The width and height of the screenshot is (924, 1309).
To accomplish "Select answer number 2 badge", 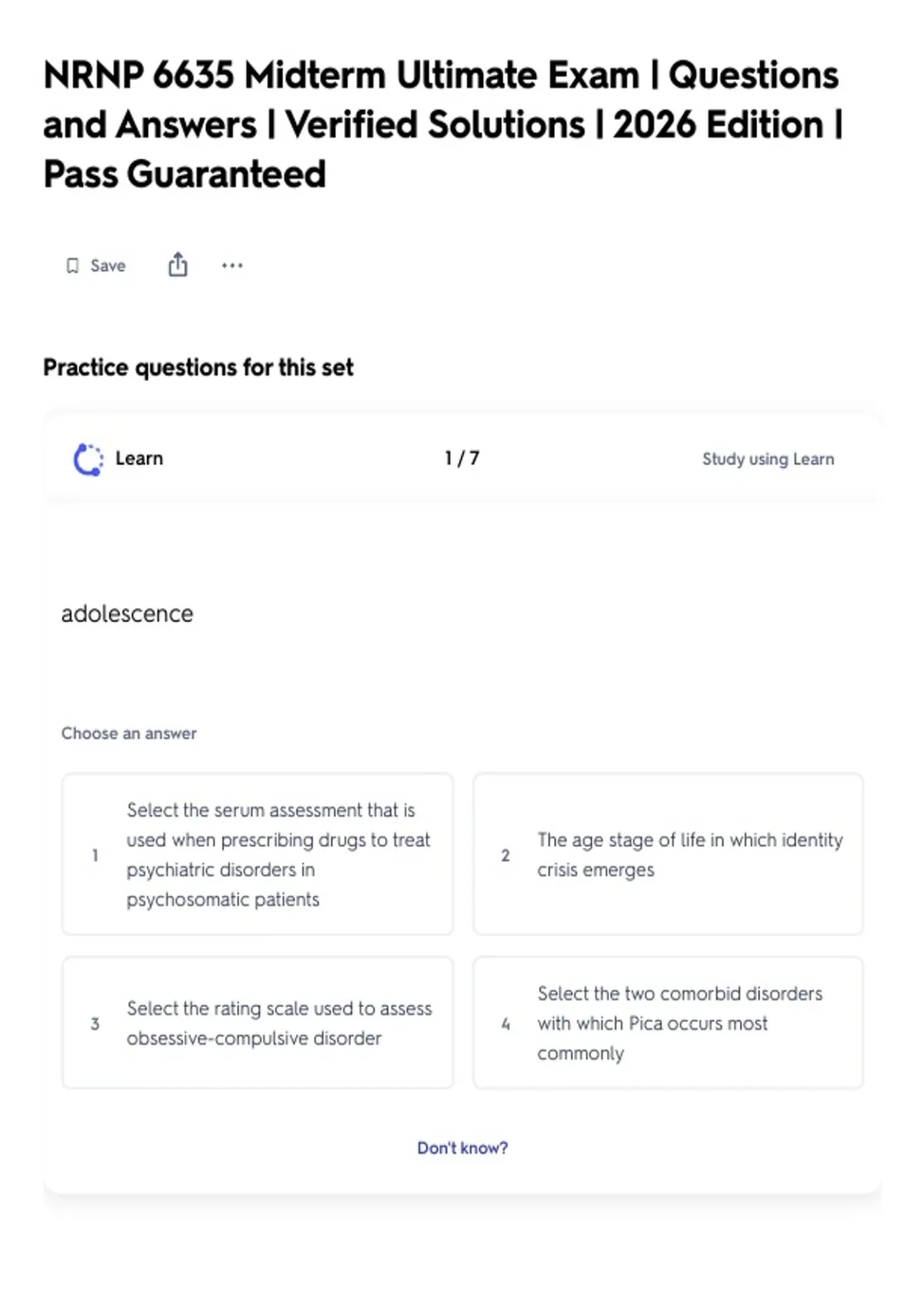I will 505,855.
